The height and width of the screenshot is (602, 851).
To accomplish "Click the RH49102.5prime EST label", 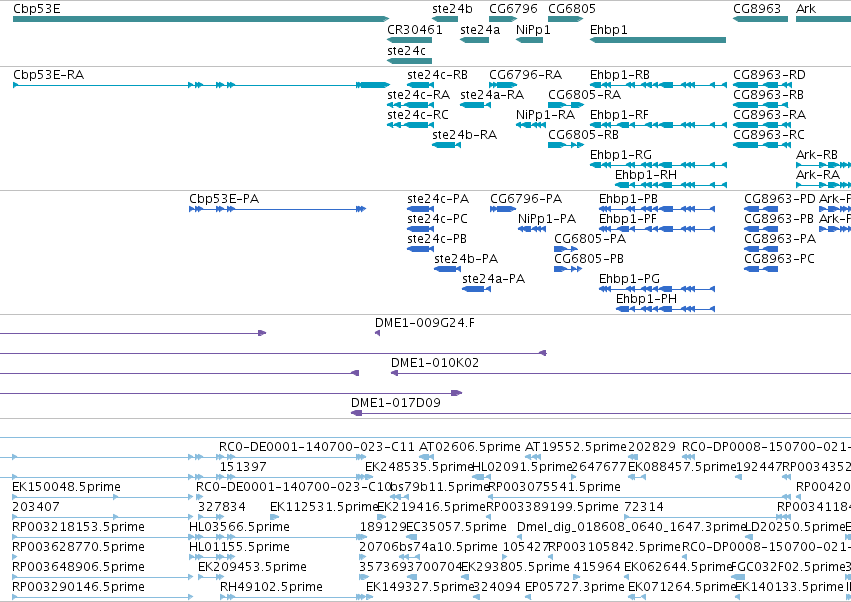I will pos(271,587).
